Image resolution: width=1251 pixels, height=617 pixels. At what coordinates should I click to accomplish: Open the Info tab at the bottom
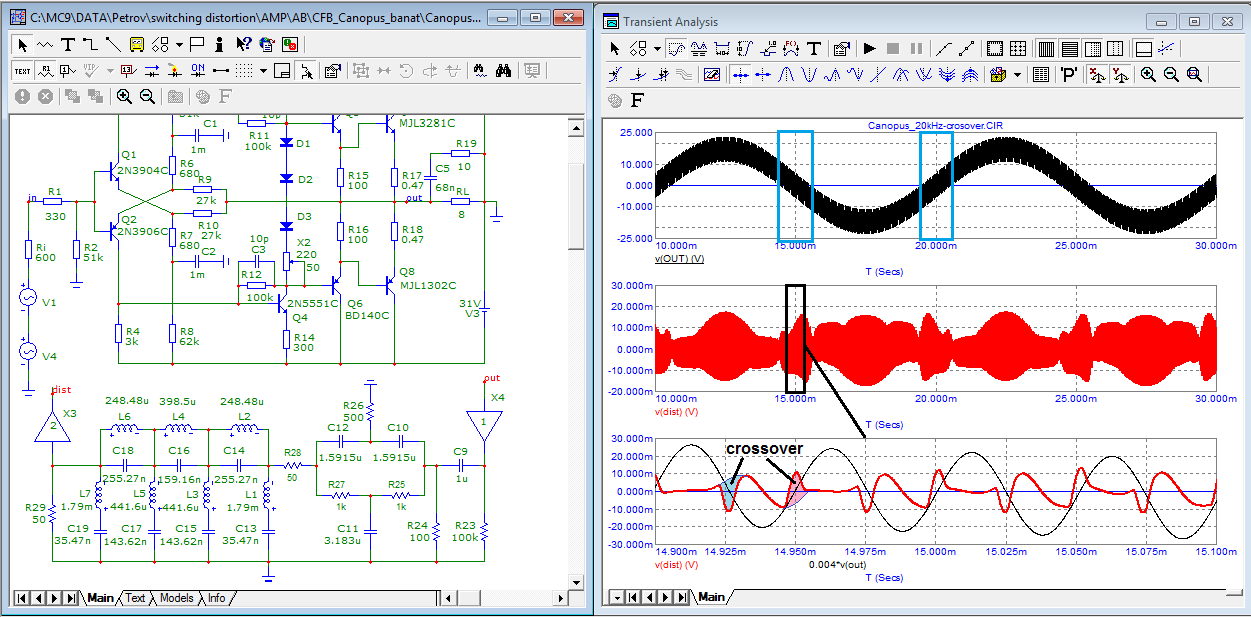coord(217,598)
